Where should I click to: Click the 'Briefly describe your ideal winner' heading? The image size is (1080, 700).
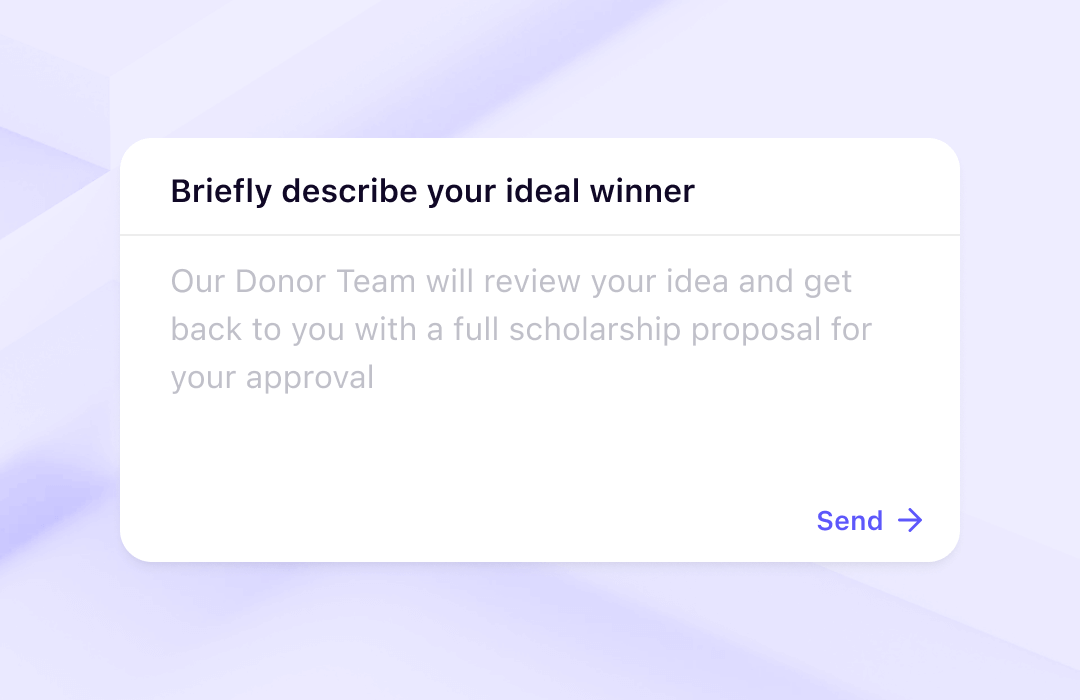click(x=432, y=190)
